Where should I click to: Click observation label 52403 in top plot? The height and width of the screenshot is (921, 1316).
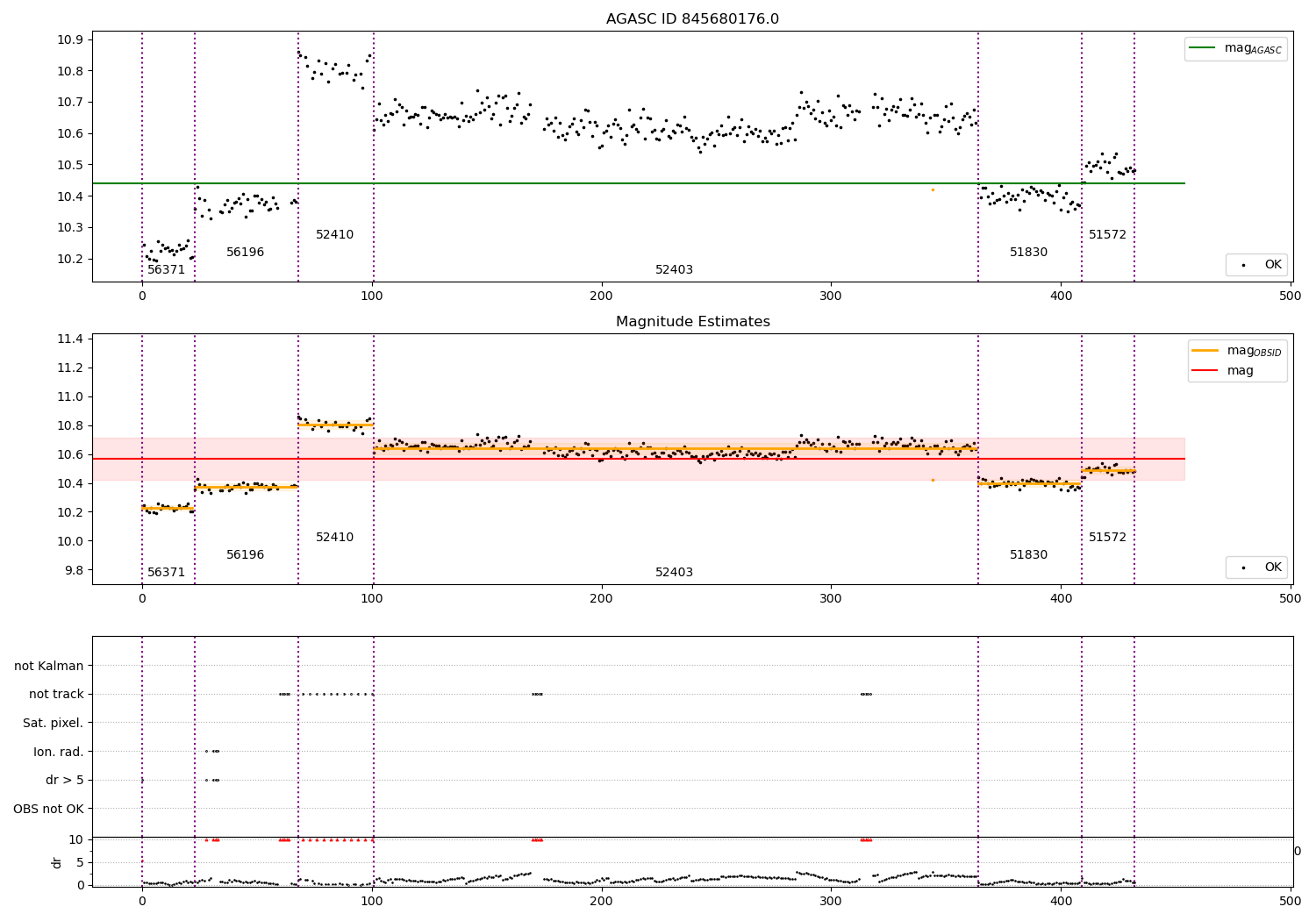coord(674,270)
